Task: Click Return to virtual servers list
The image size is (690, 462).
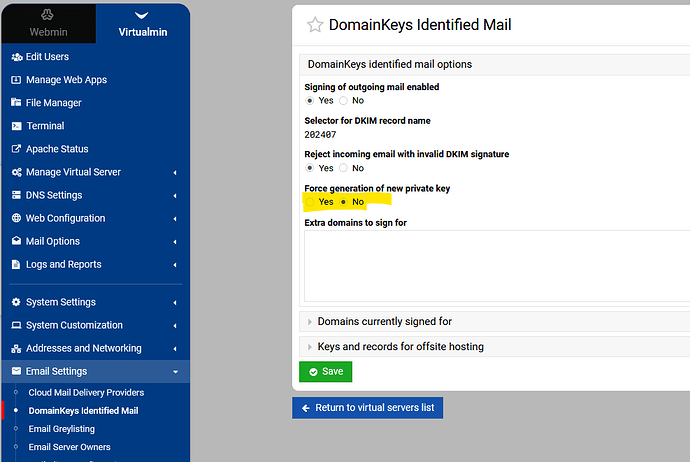Action: pyautogui.click(x=367, y=408)
